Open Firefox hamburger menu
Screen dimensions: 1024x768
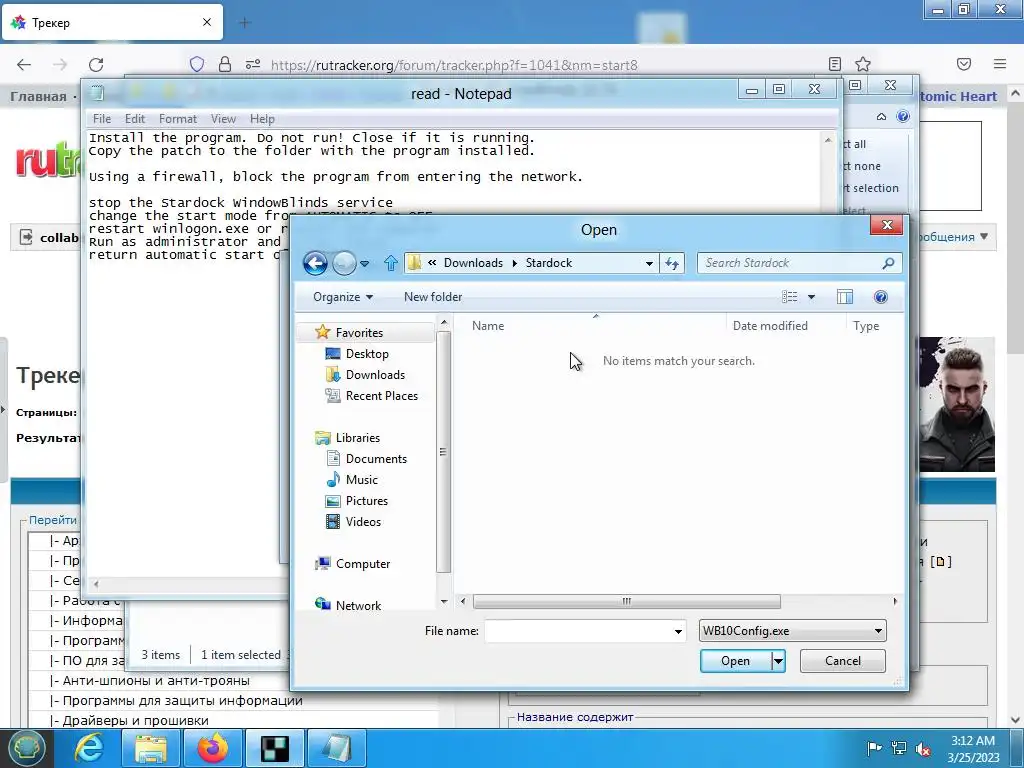pyautogui.click(x=1000, y=64)
